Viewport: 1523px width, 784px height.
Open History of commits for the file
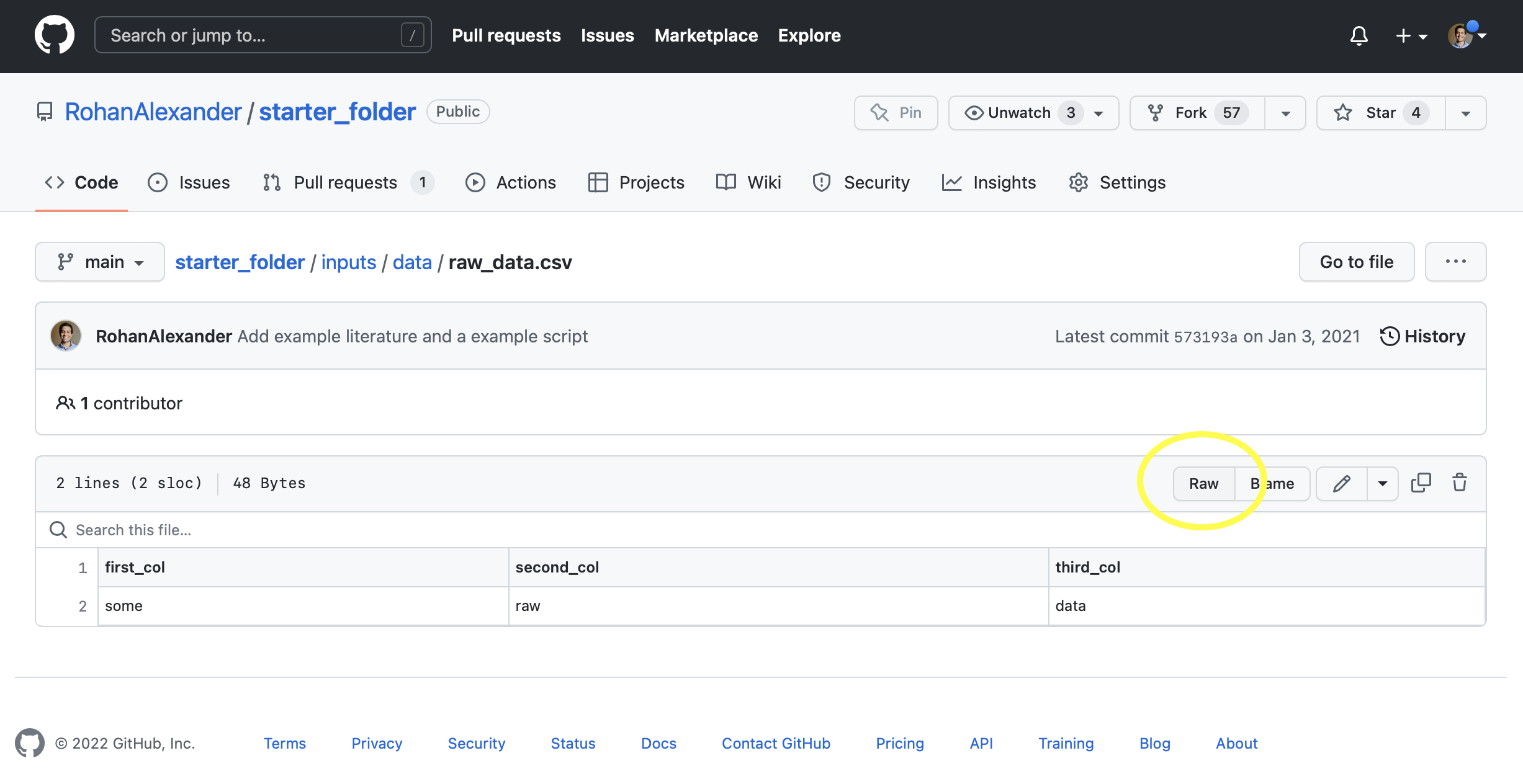pyautogui.click(x=1422, y=336)
